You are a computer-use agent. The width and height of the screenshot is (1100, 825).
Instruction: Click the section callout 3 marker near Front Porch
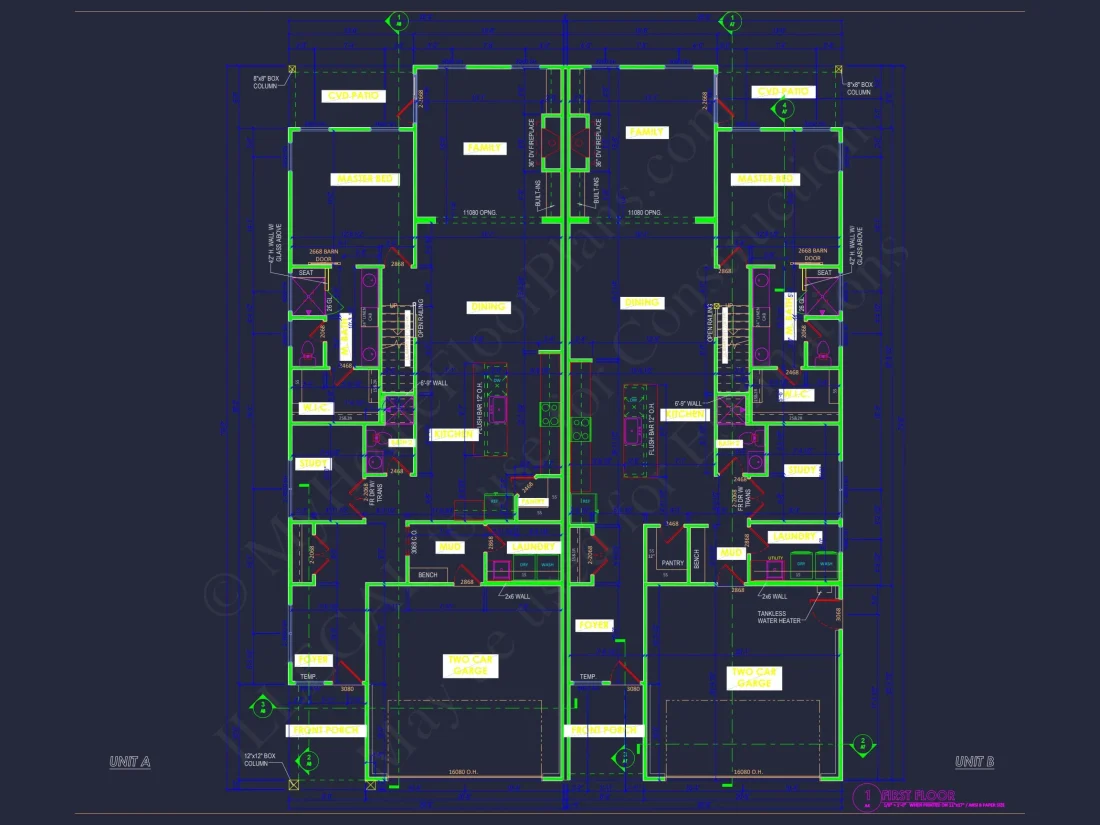[262, 708]
